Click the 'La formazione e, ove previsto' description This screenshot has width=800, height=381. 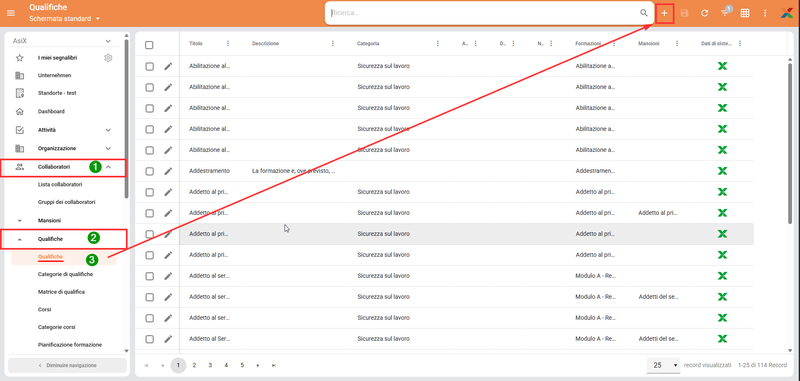tap(294, 171)
